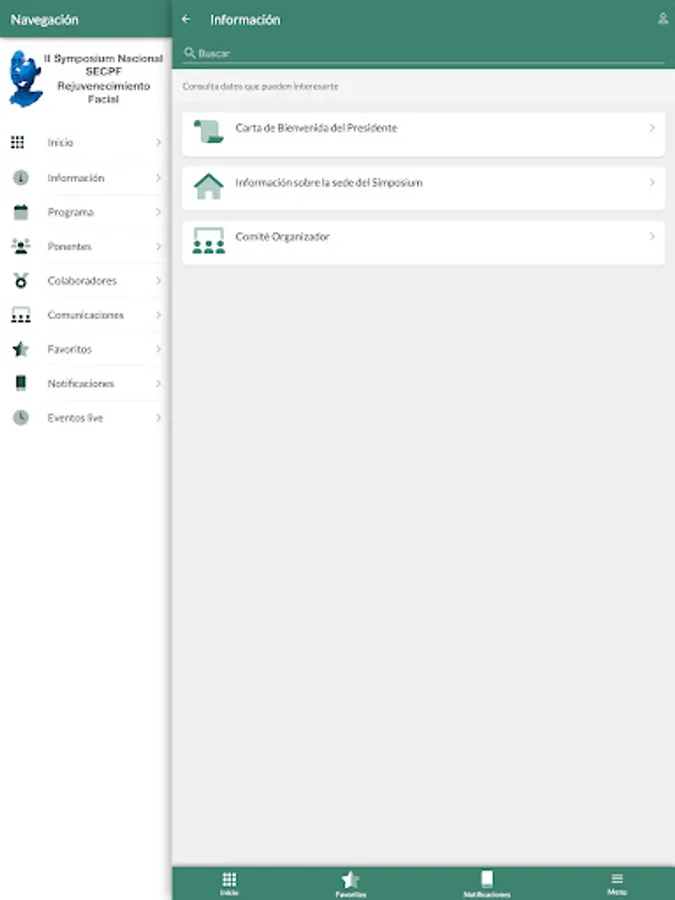Click the Comunicaciones audience icon
This screenshot has height=900, width=675.
click(21, 315)
